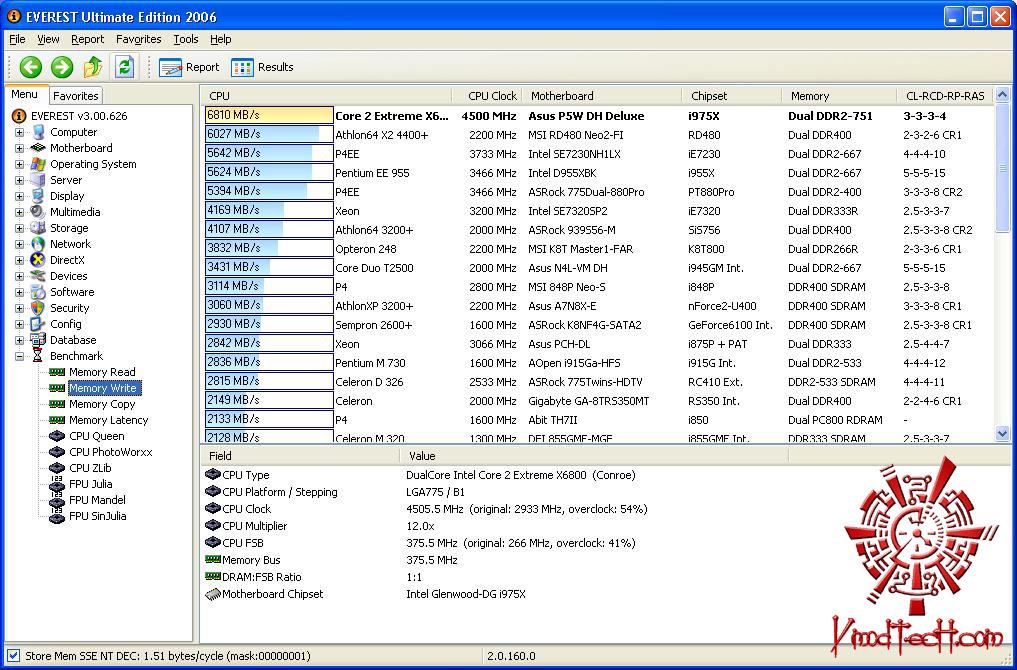
Task: Click the Memory Read module icon
Action: click(57, 372)
